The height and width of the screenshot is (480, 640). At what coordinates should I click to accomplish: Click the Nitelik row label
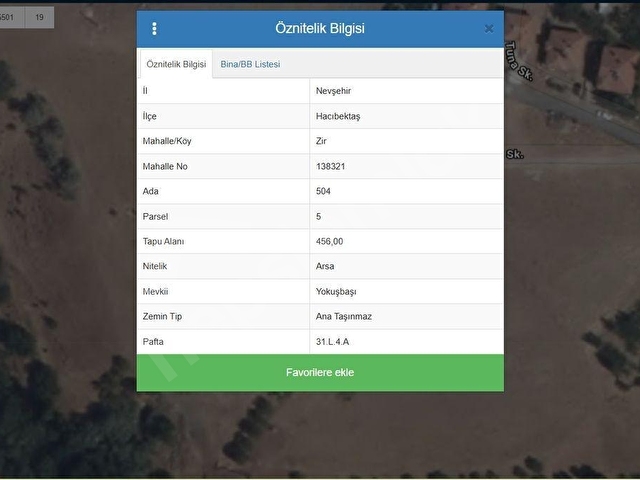point(155,266)
